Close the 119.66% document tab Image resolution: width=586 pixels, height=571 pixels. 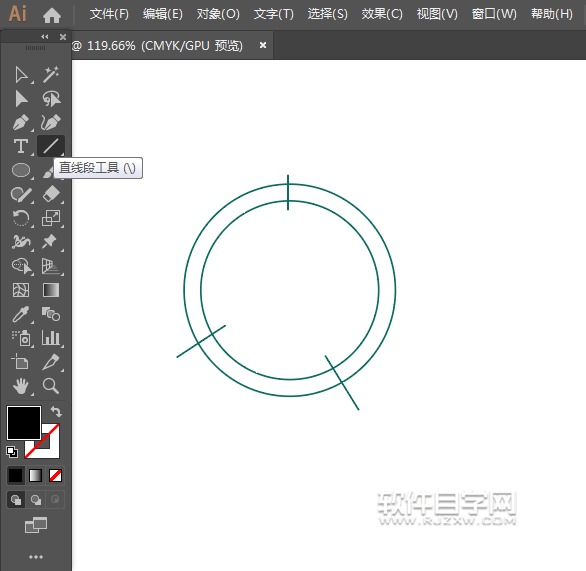tap(263, 45)
